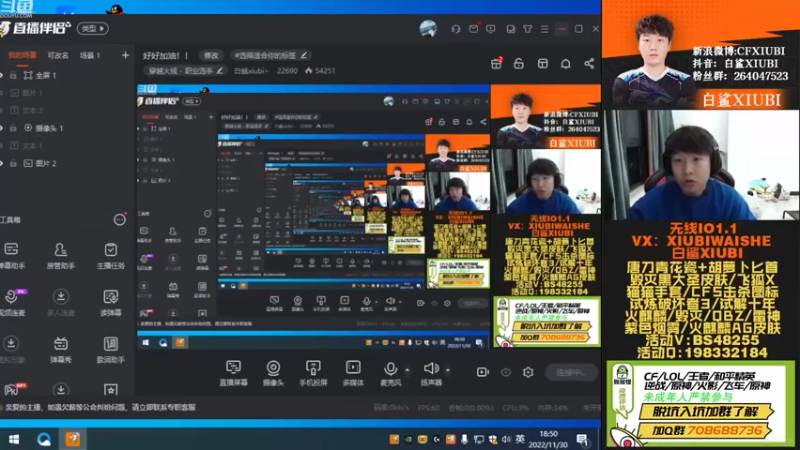Open the layout panel icon
800x450 pixels.
[542, 63]
